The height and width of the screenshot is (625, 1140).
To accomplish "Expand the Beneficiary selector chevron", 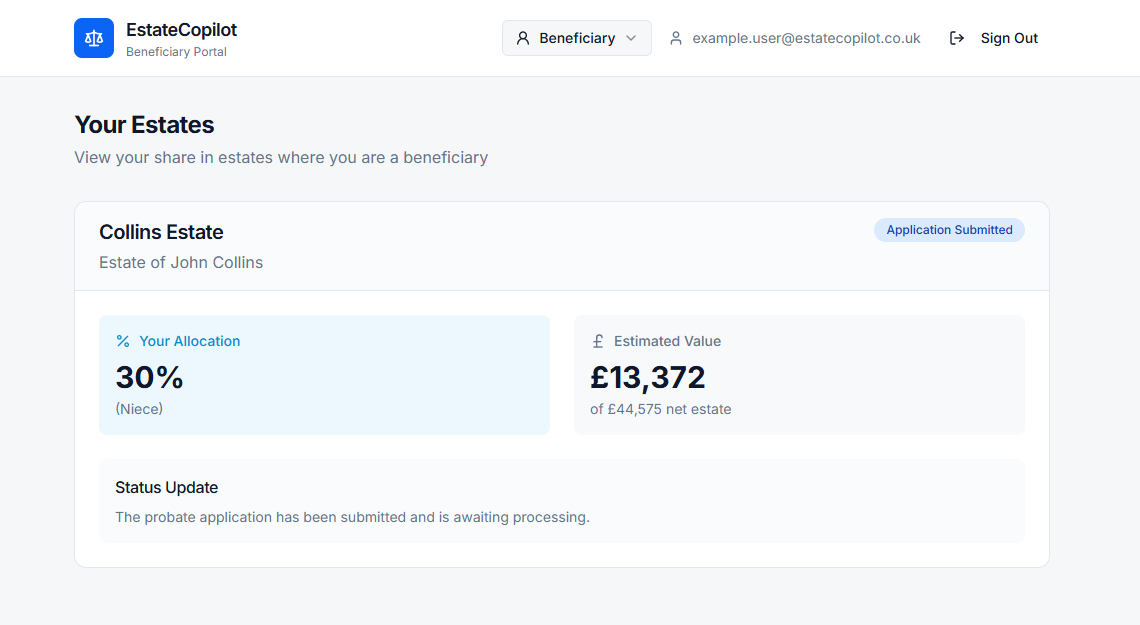I will [x=631, y=38].
